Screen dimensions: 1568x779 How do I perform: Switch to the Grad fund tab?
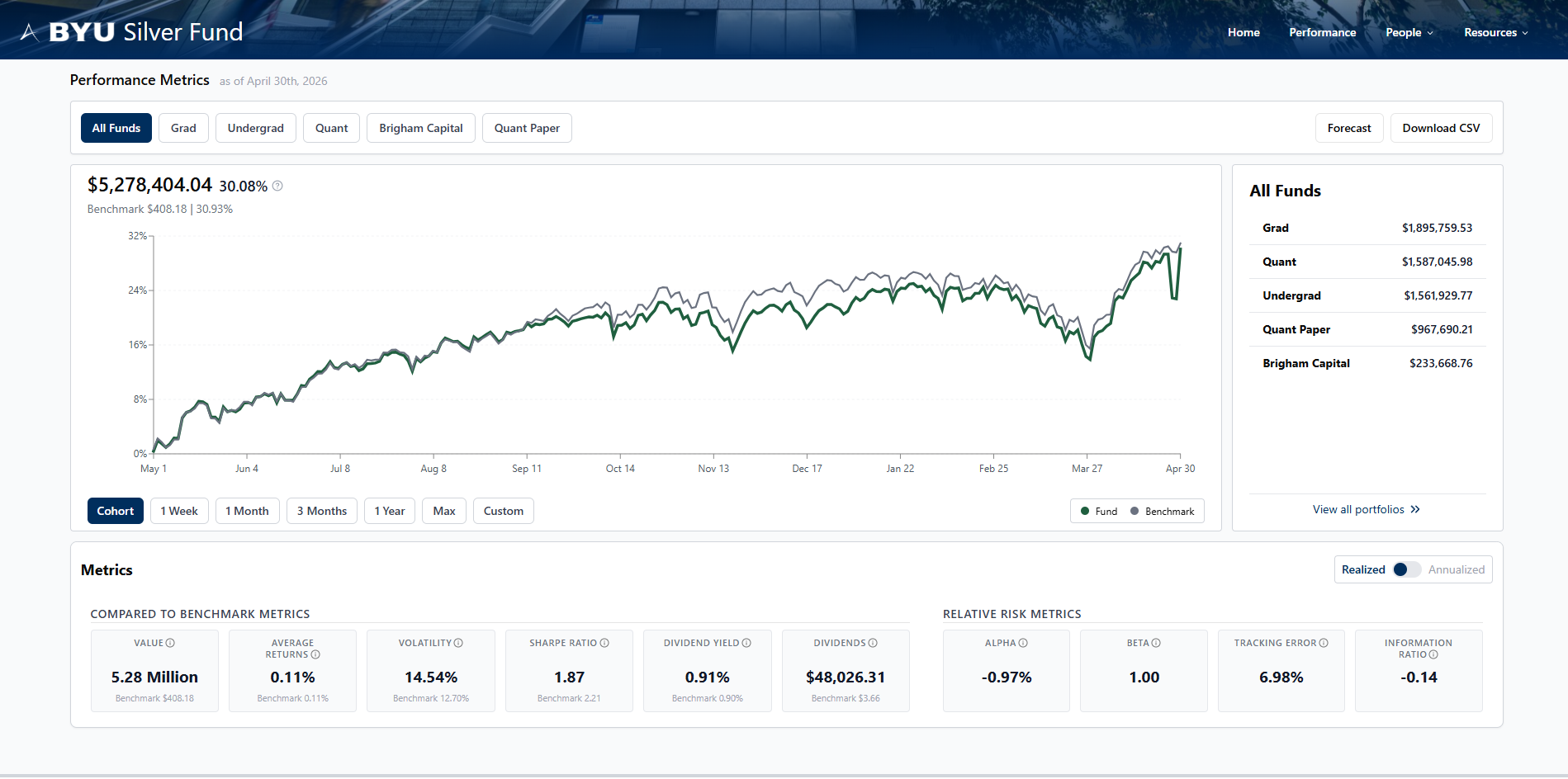pyautogui.click(x=183, y=128)
